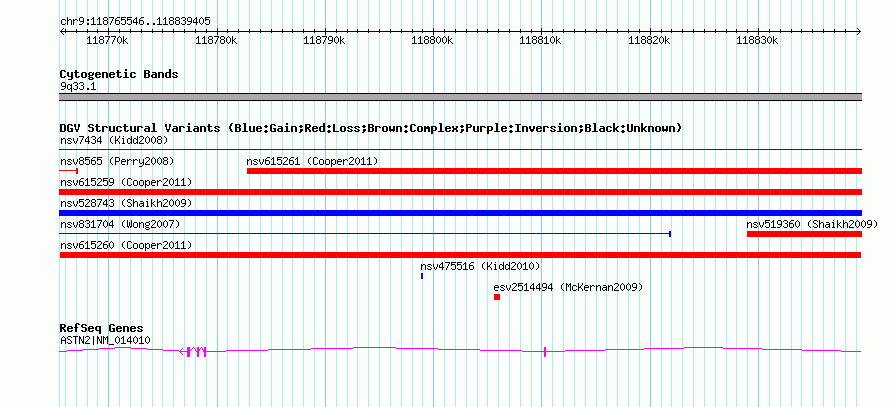
Task: Click the ruler's left arrowhead
Action: click(62, 31)
